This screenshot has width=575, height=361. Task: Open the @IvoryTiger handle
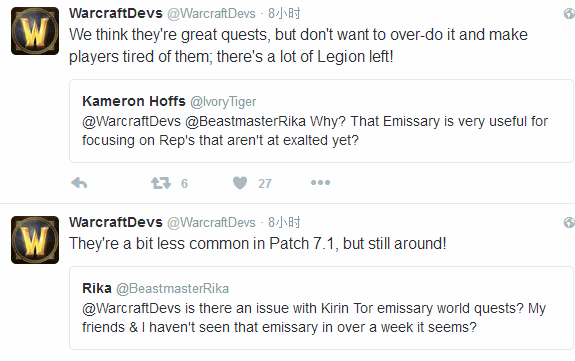[223, 102]
